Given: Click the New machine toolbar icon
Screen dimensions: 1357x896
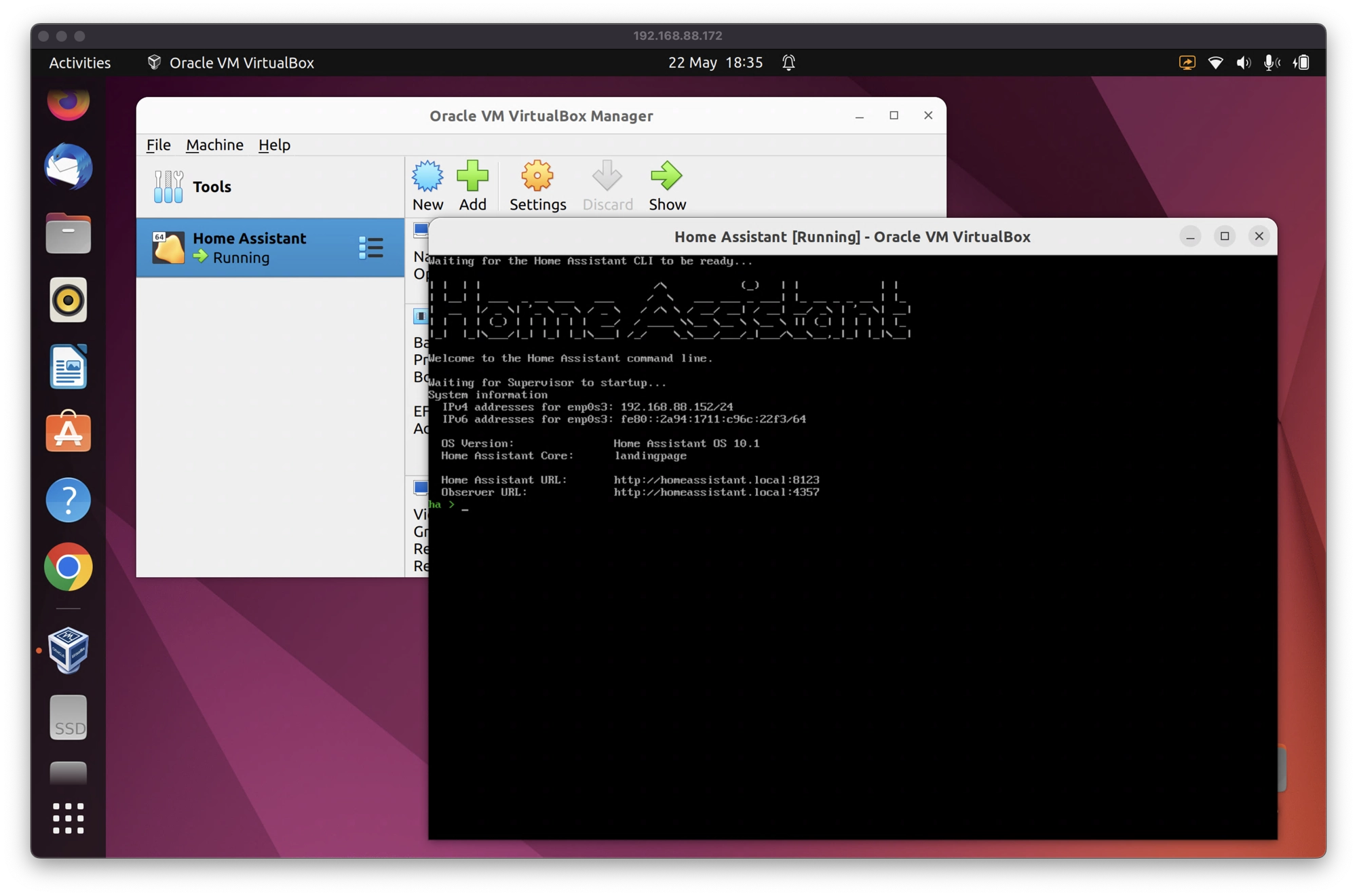Looking at the screenshot, I should click(x=427, y=186).
